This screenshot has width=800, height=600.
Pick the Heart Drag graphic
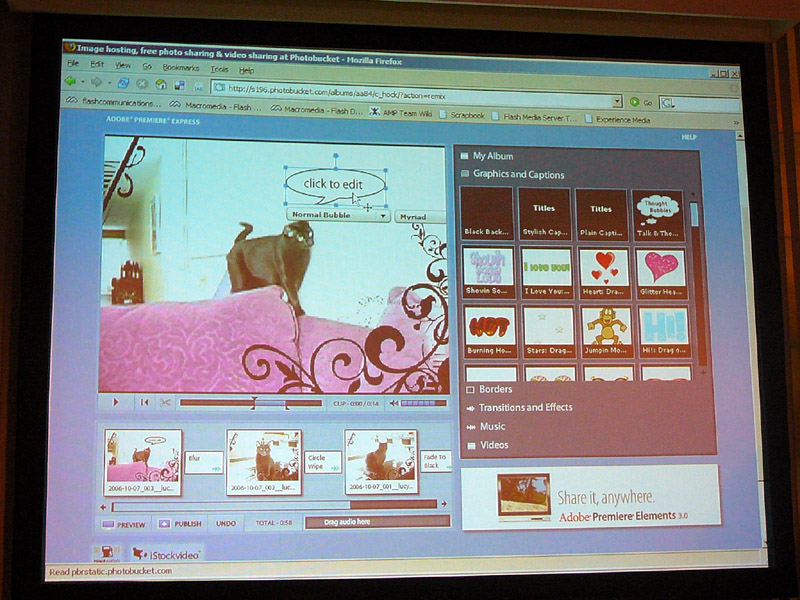click(x=604, y=273)
